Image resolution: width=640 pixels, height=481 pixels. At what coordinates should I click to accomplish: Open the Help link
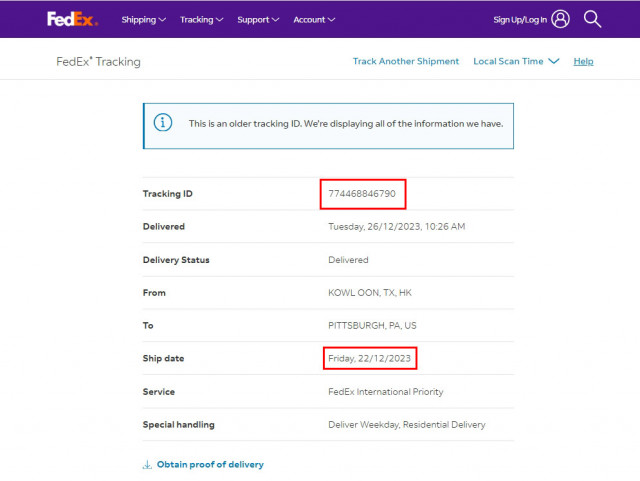[x=583, y=61]
